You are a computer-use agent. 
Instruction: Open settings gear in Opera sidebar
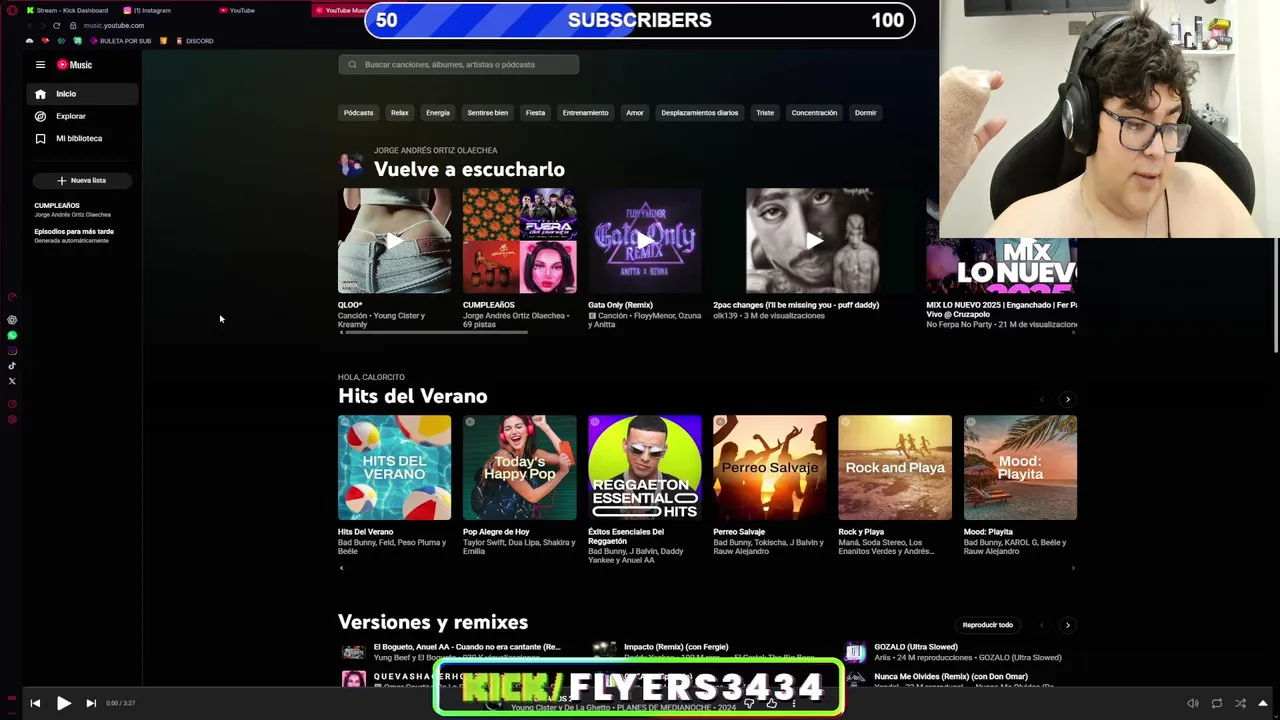pyautogui.click(x=12, y=419)
